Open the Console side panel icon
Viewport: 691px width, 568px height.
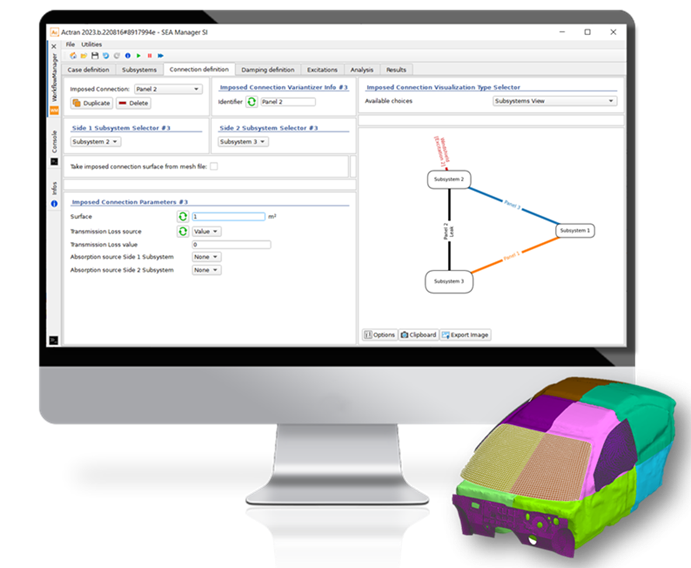pyautogui.click(x=54, y=162)
